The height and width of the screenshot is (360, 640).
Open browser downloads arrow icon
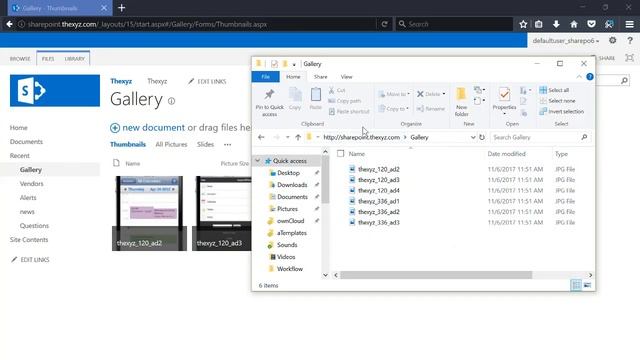click(x=556, y=24)
